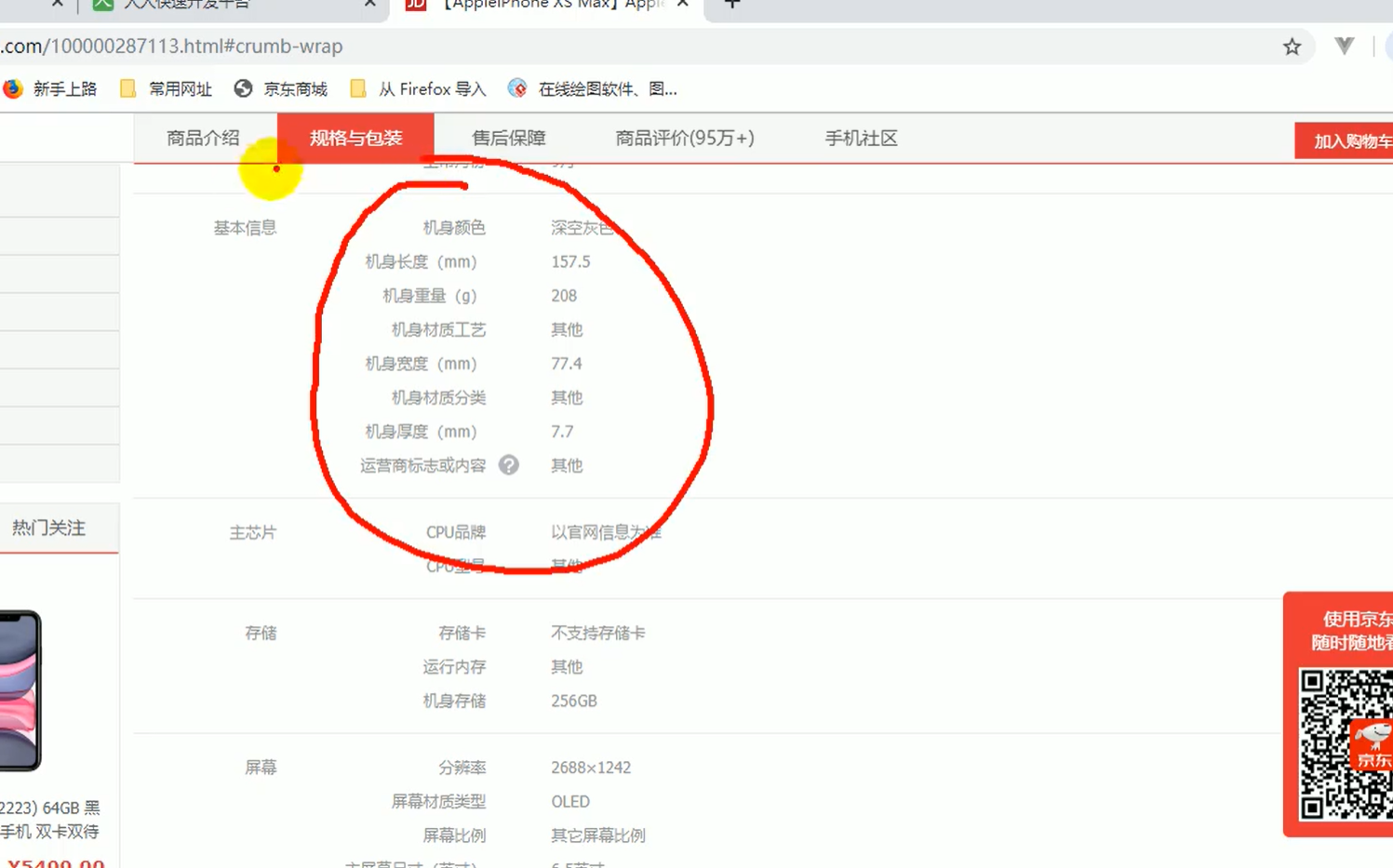Click the 热门关注 sidebar heading
This screenshot has width=1393, height=868.
[x=48, y=527]
